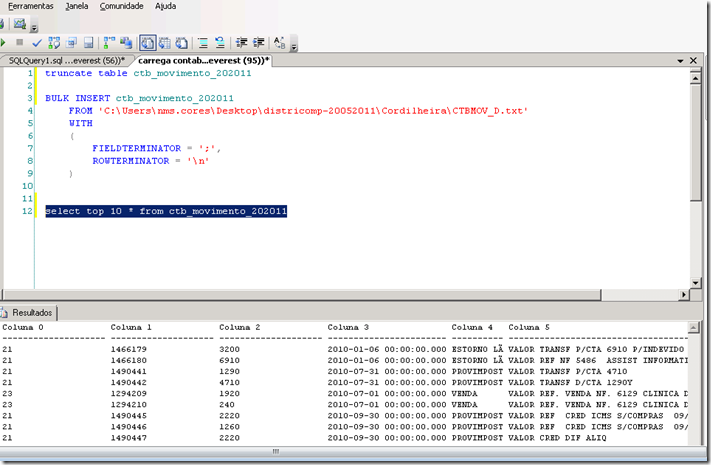
Task: Click value 1466180 in the results
Action: [x=129, y=361]
